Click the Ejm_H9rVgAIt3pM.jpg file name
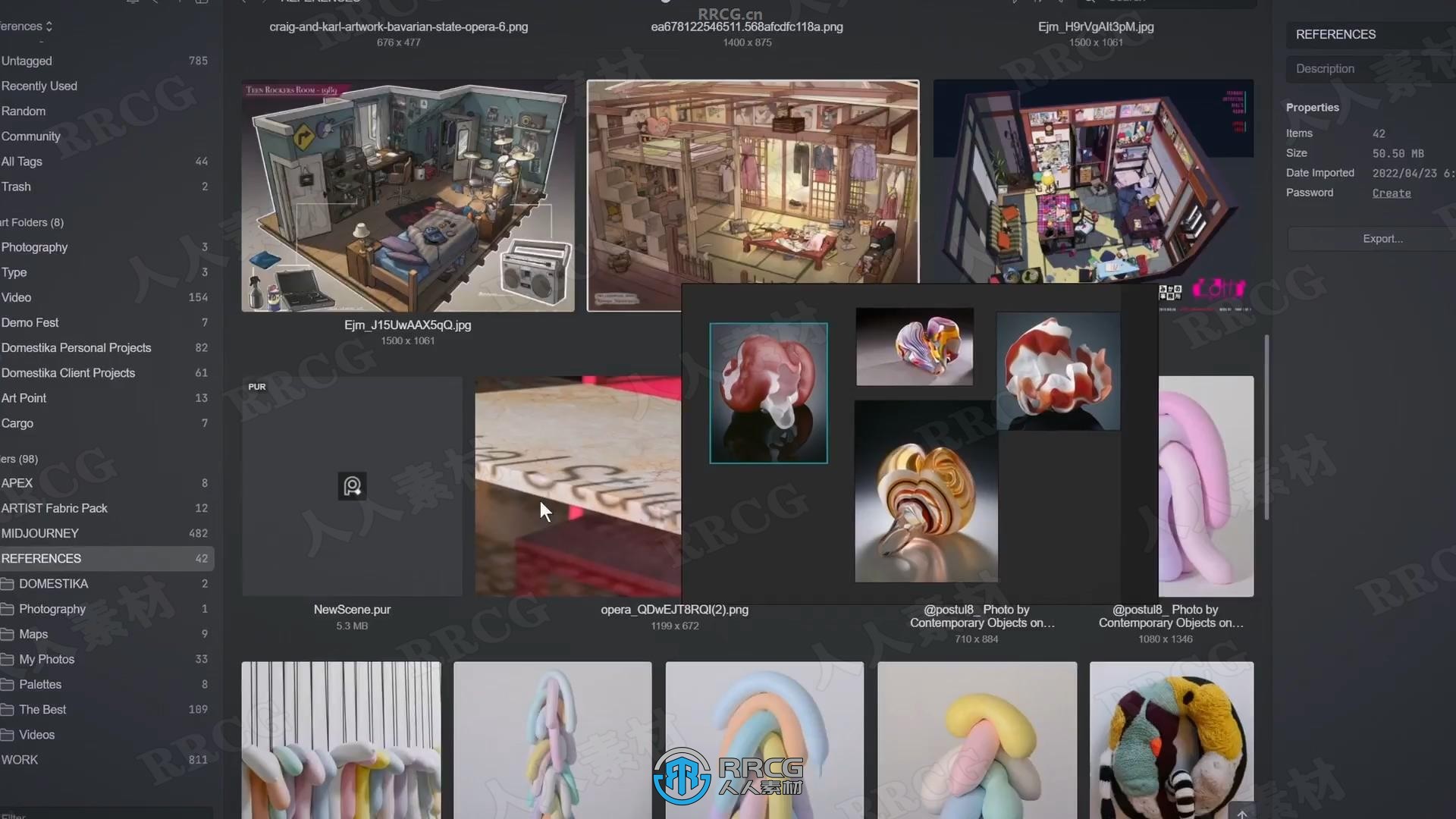 tap(1096, 27)
